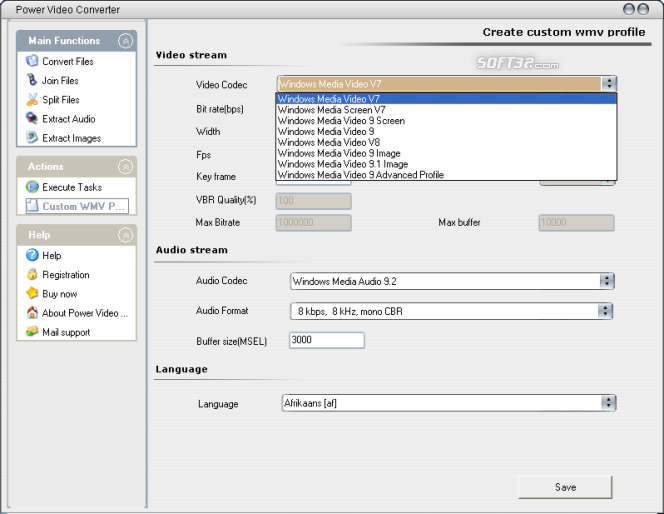The width and height of the screenshot is (664, 514).
Task: Open the Registration link
Action: (x=66, y=275)
